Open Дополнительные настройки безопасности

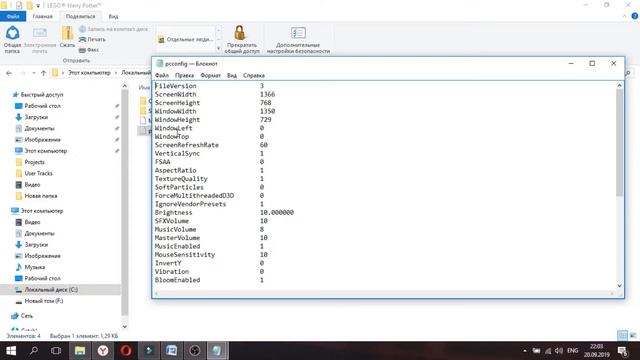(298, 40)
